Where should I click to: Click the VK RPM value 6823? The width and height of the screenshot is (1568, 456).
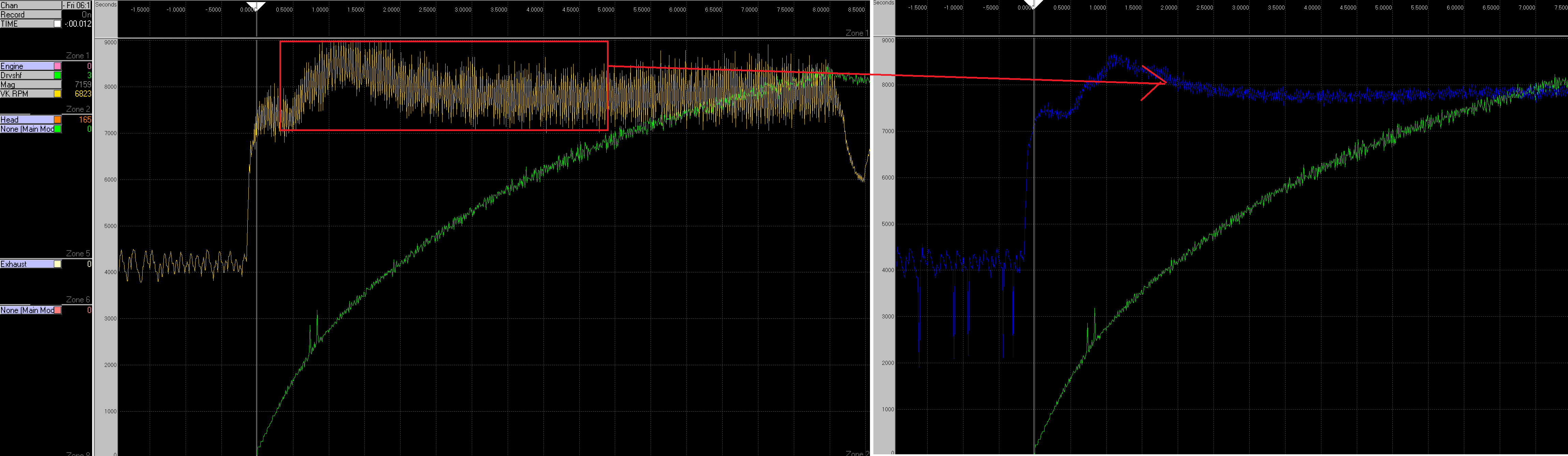point(83,94)
